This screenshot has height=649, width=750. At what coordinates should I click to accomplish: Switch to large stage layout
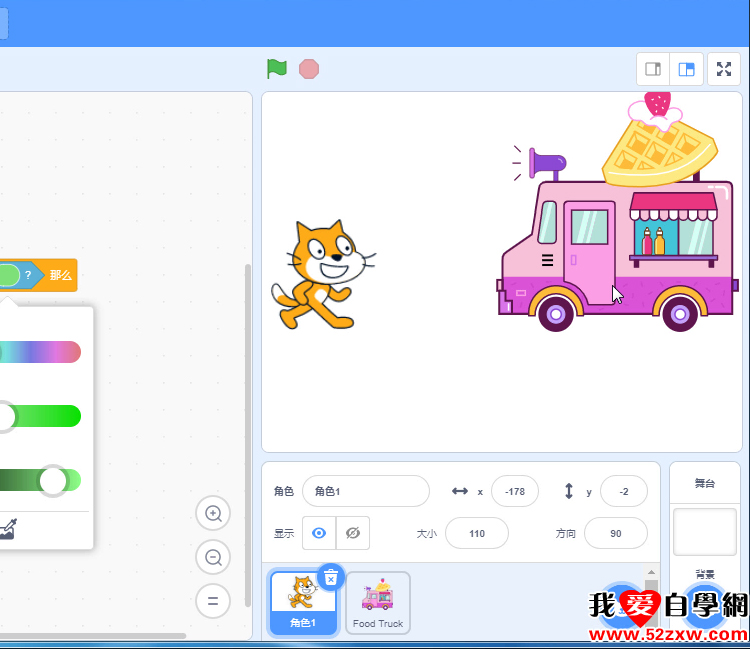686,69
